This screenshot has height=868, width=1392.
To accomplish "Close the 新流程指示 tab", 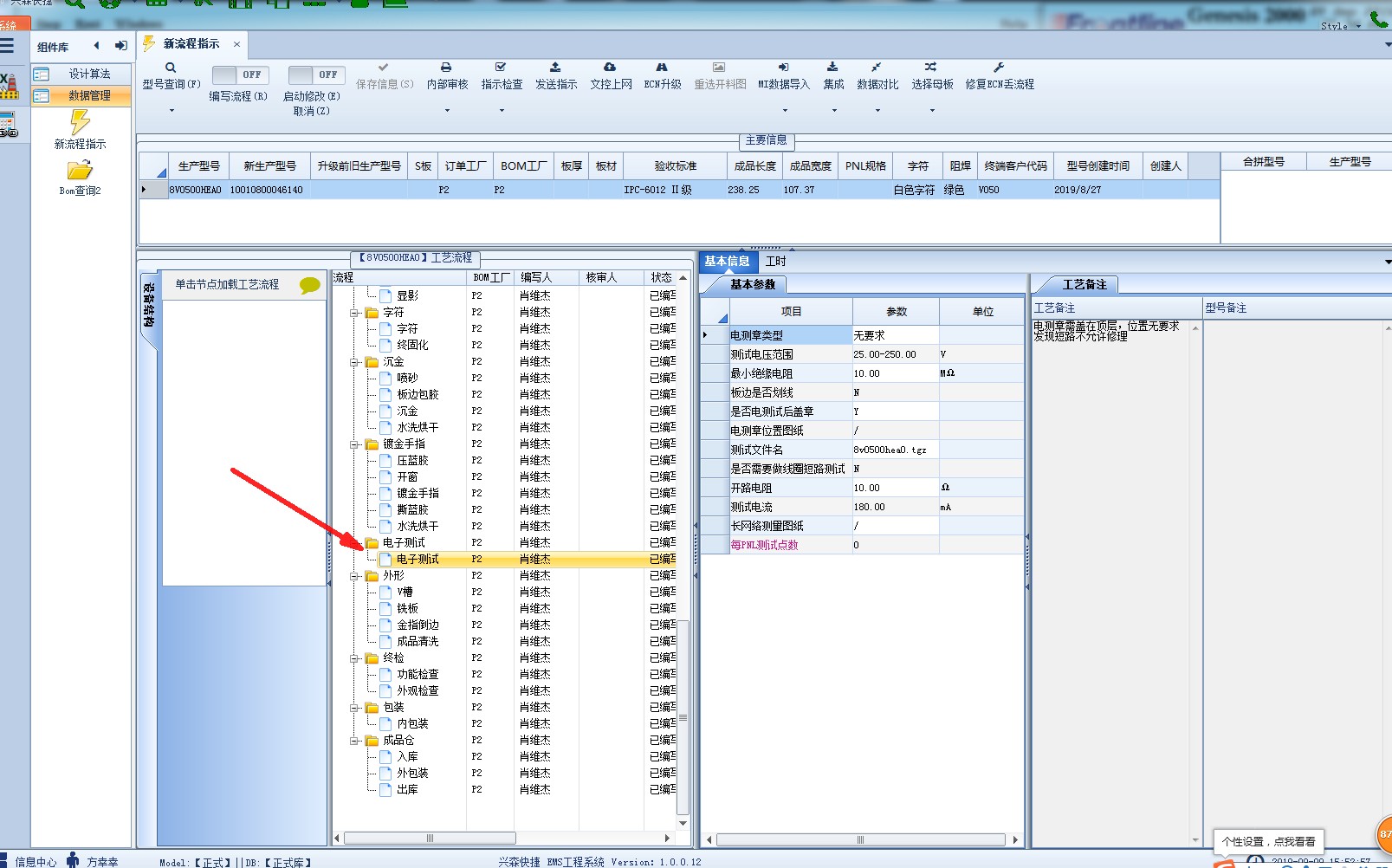I will pos(236,44).
